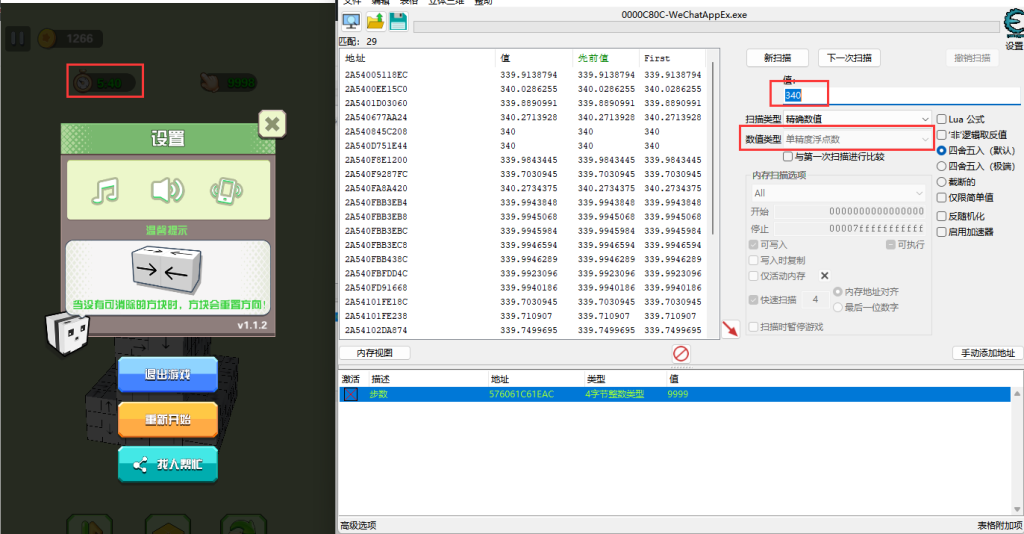Open 表格附加项 in the status bar
The image size is (1024, 534).
[999, 526]
